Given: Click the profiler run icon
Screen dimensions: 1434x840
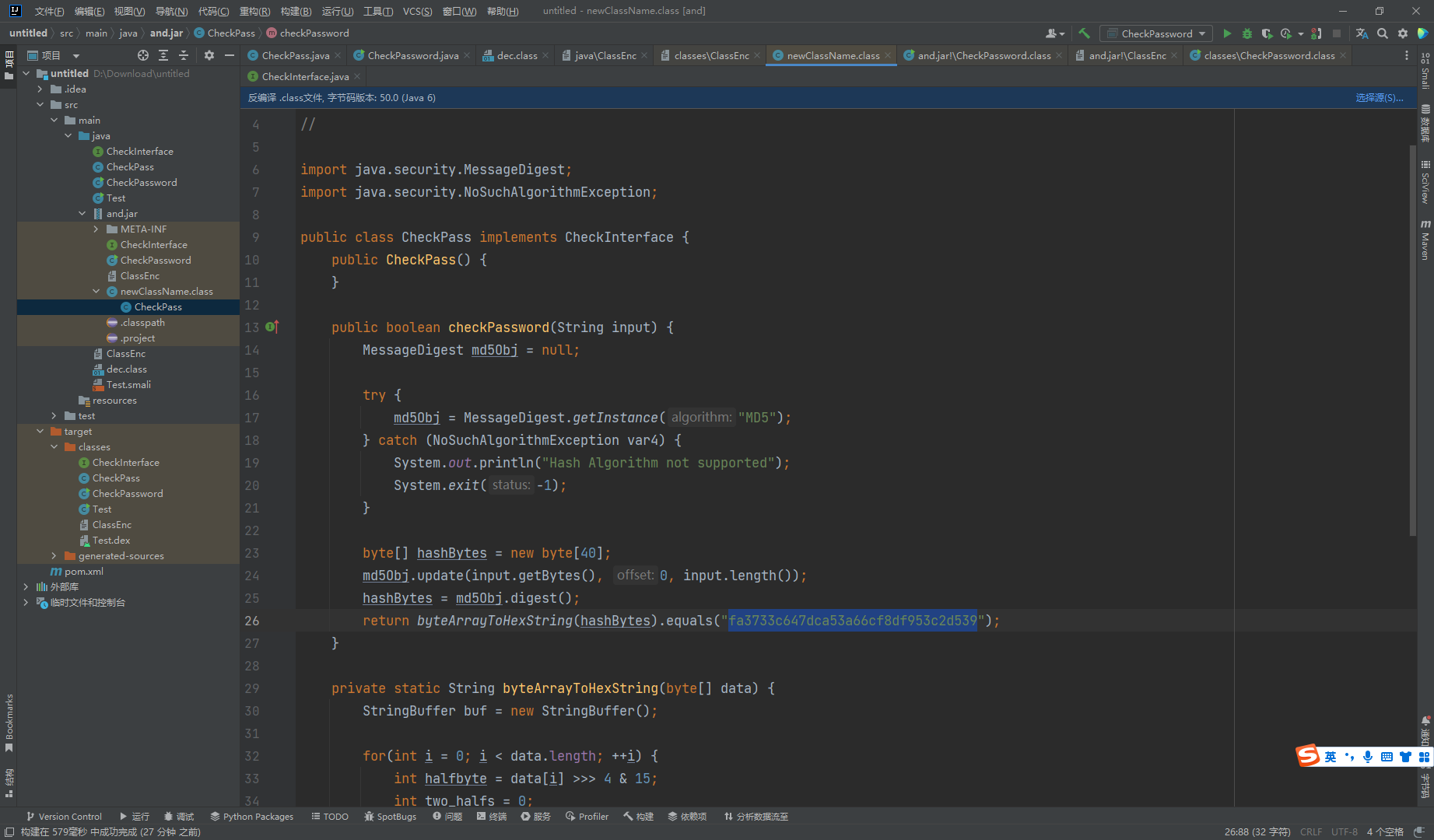Looking at the screenshot, I should 1286,33.
